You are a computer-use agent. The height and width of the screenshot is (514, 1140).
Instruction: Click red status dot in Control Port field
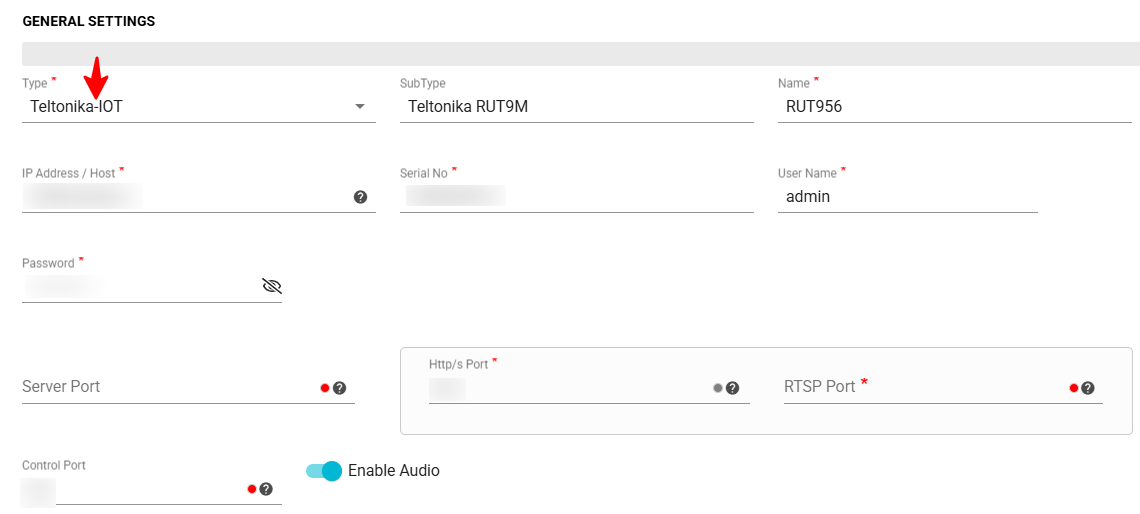pyautogui.click(x=252, y=489)
